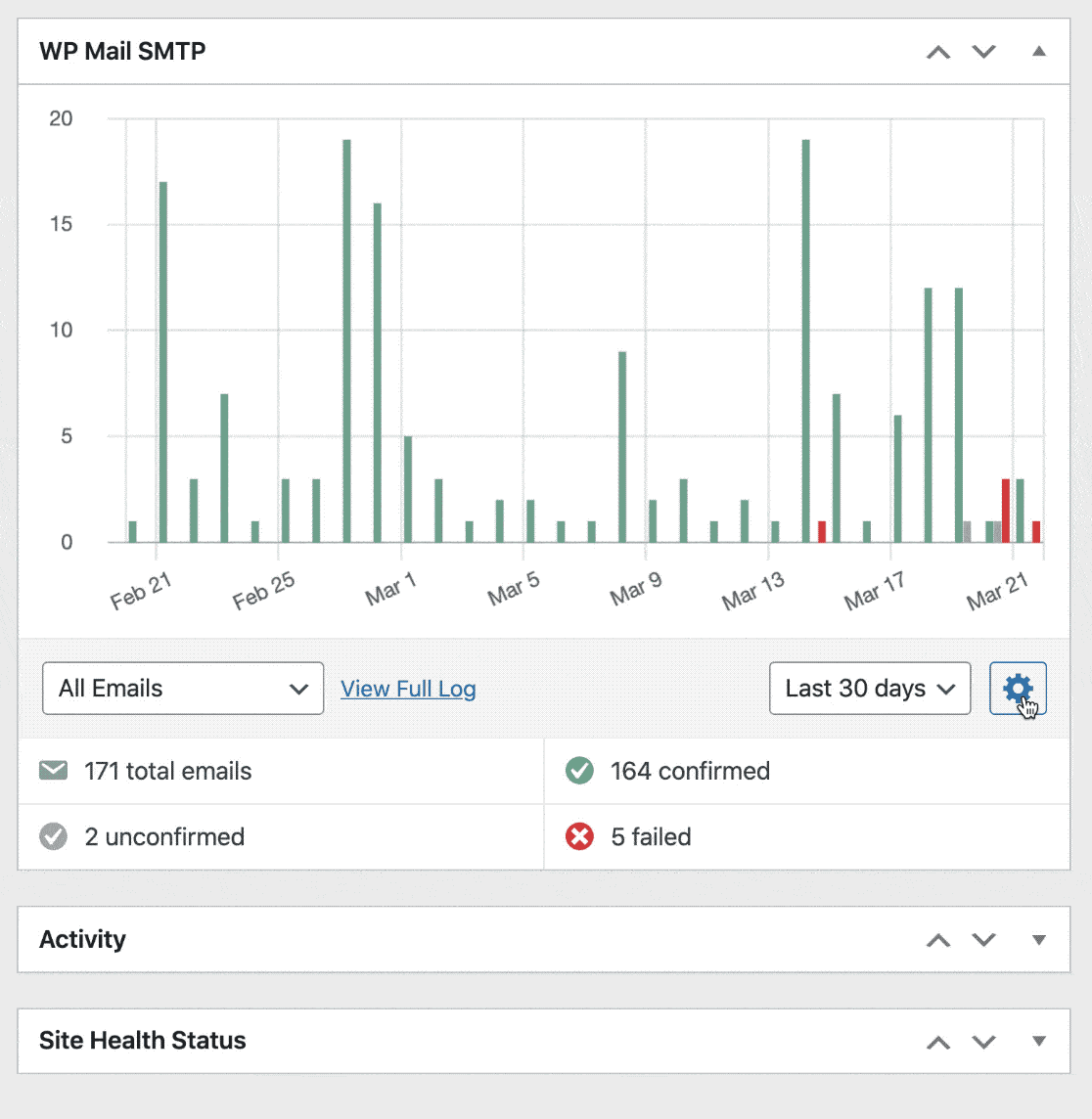Open the Last 30 days date range dropdown

pos(869,689)
